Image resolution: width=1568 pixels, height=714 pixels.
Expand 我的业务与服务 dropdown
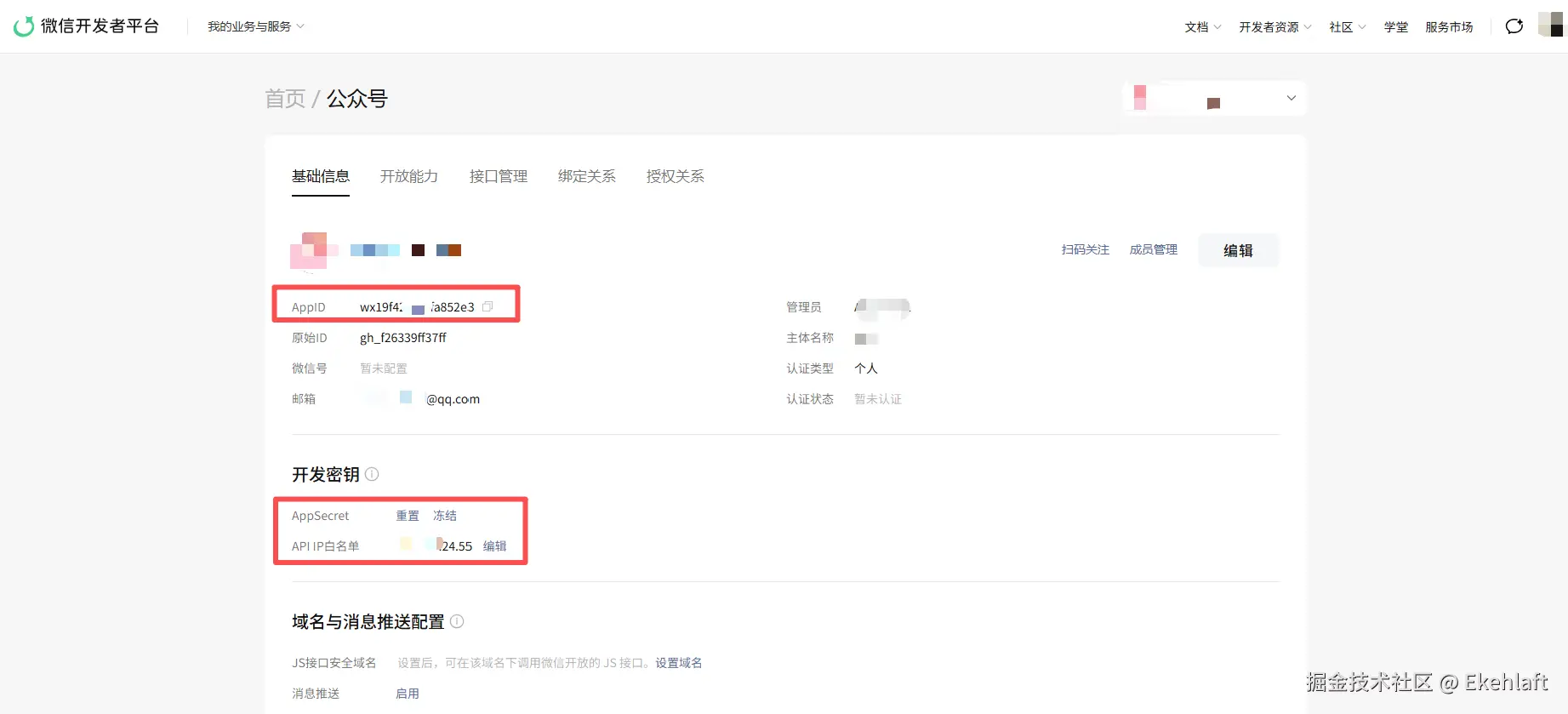[255, 26]
